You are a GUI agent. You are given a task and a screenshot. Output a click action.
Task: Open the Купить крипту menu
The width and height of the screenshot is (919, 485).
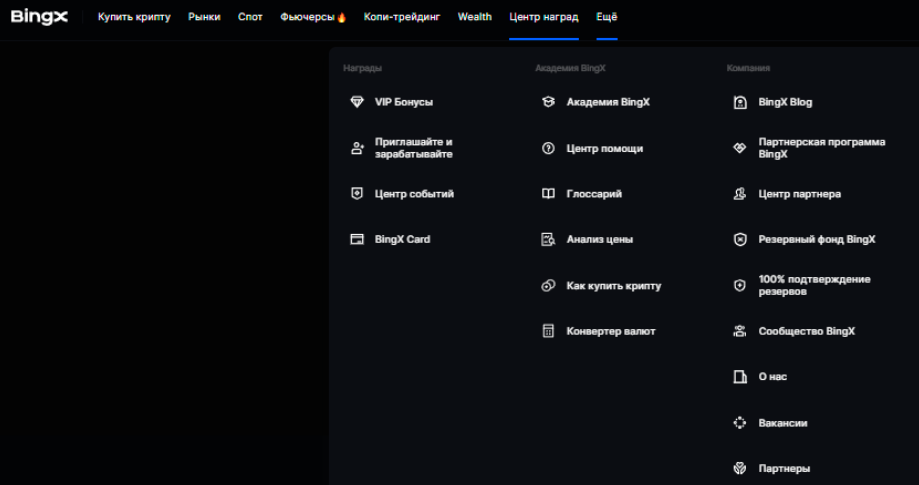coord(134,17)
